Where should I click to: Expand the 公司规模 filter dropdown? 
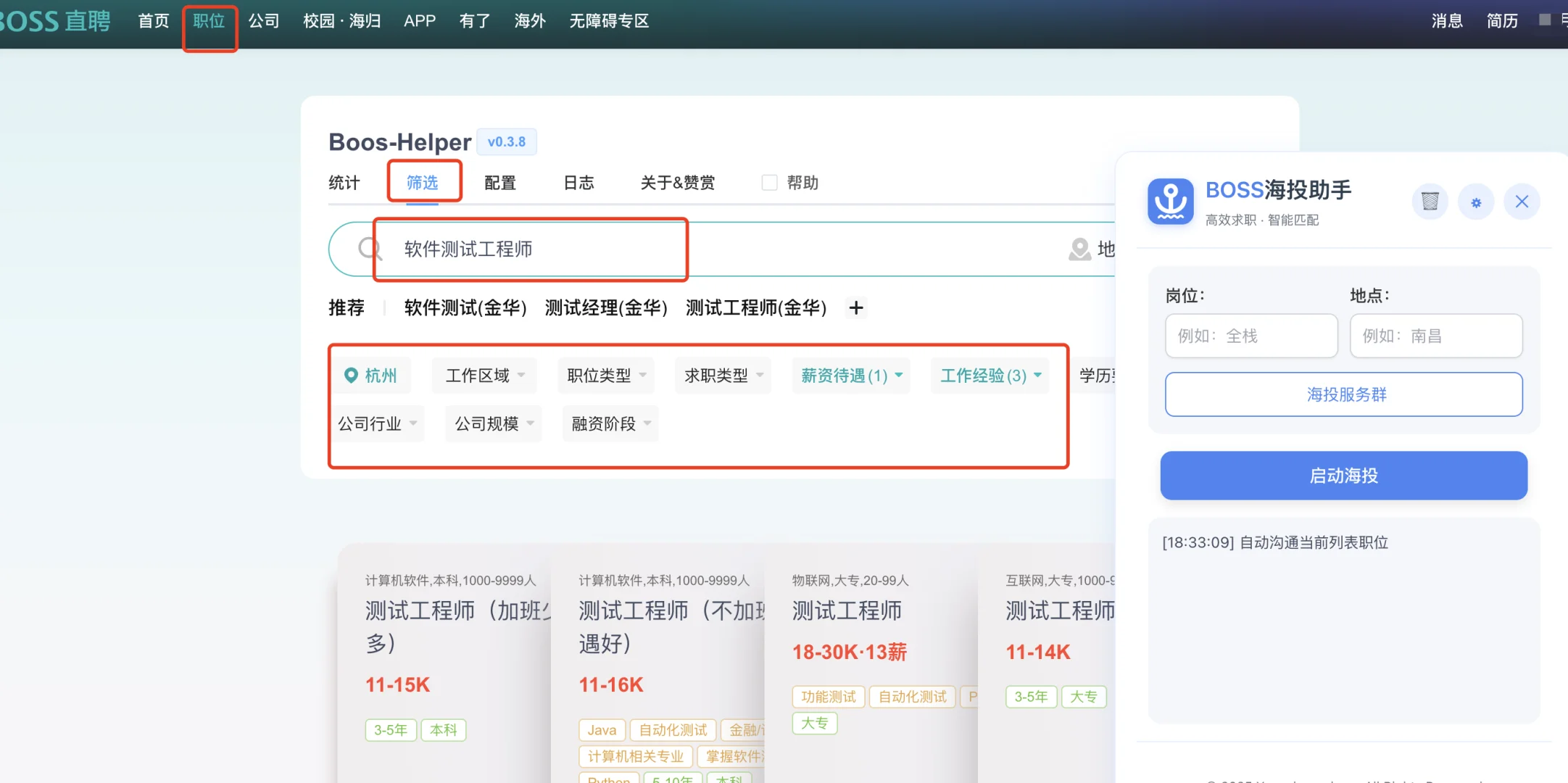494,423
